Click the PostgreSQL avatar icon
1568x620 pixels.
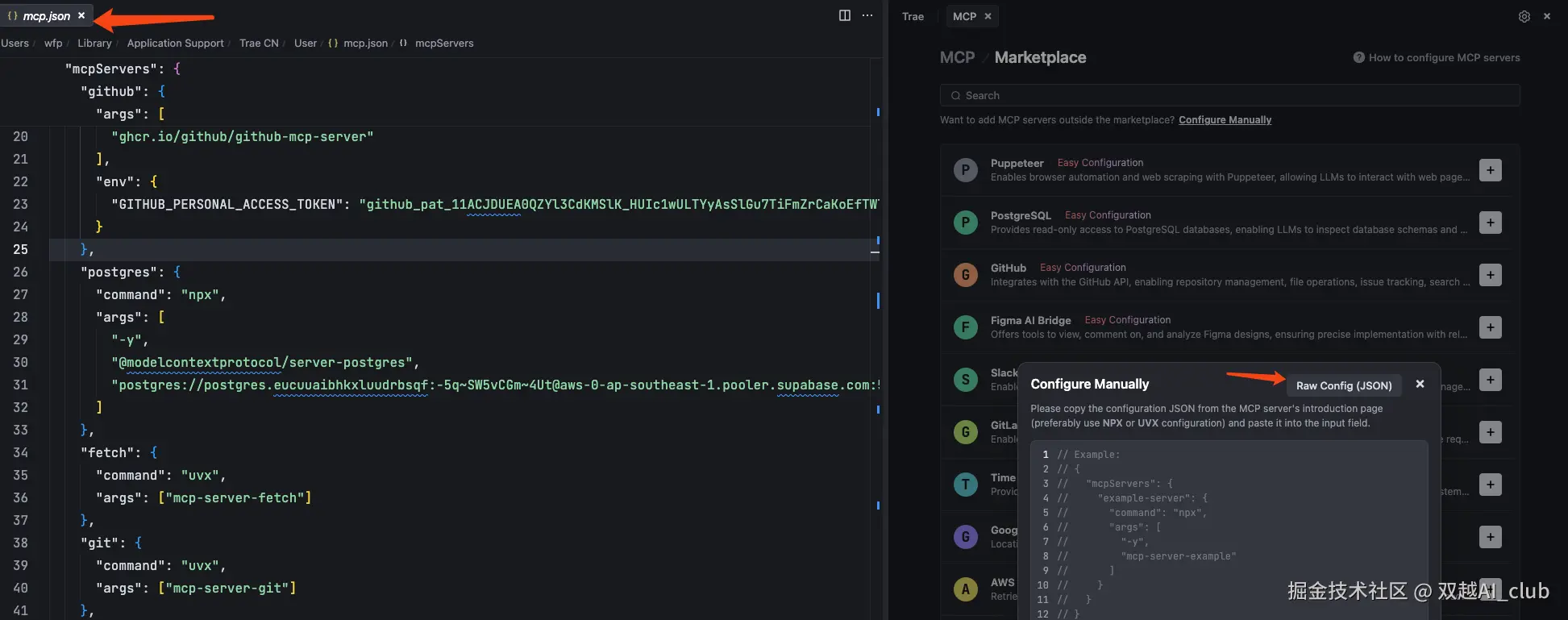[965, 223]
